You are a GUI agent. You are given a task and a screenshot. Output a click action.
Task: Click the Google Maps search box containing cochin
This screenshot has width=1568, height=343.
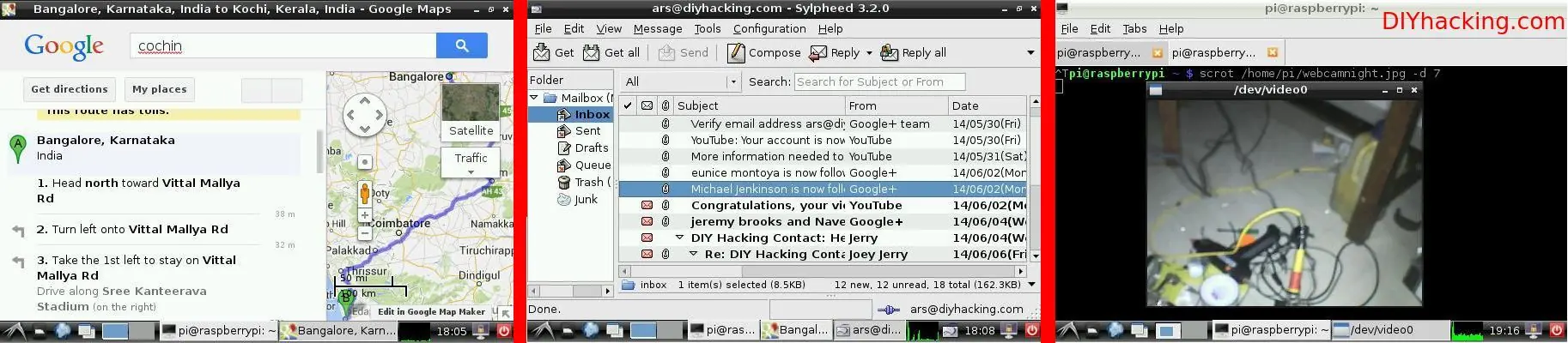click(x=283, y=45)
